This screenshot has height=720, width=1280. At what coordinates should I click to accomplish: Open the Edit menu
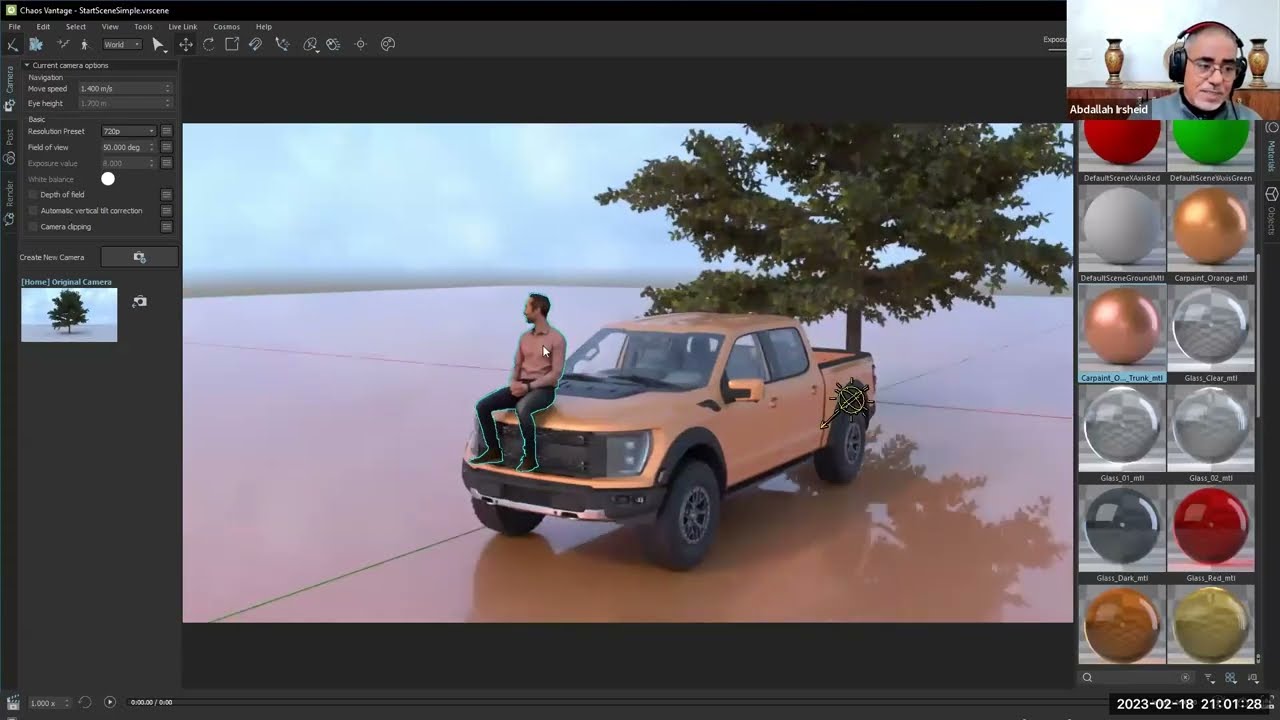coord(43,27)
